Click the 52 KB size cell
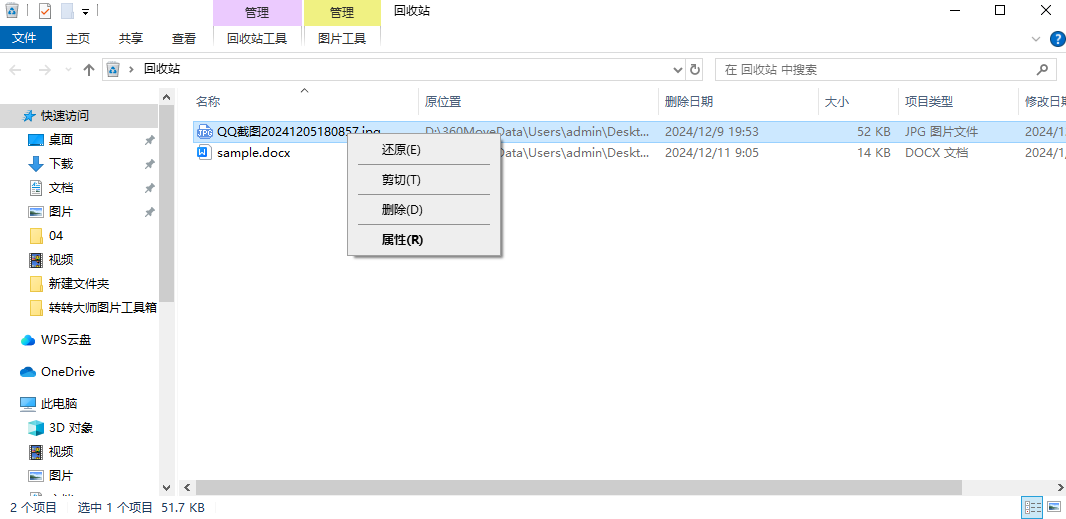This screenshot has width=1066, height=519. click(873, 131)
